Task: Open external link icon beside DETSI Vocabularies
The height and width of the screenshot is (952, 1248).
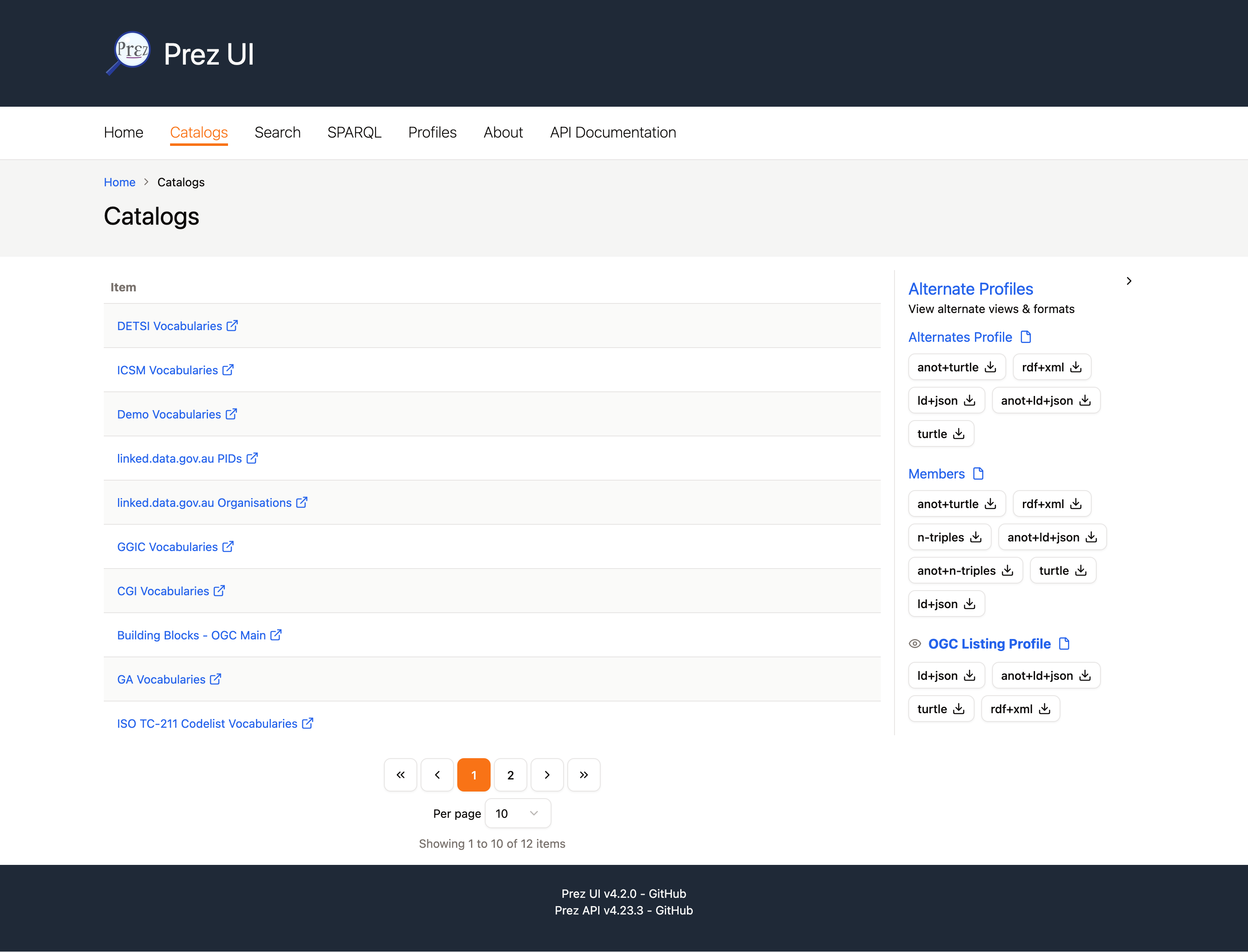Action: (x=232, y=325)
